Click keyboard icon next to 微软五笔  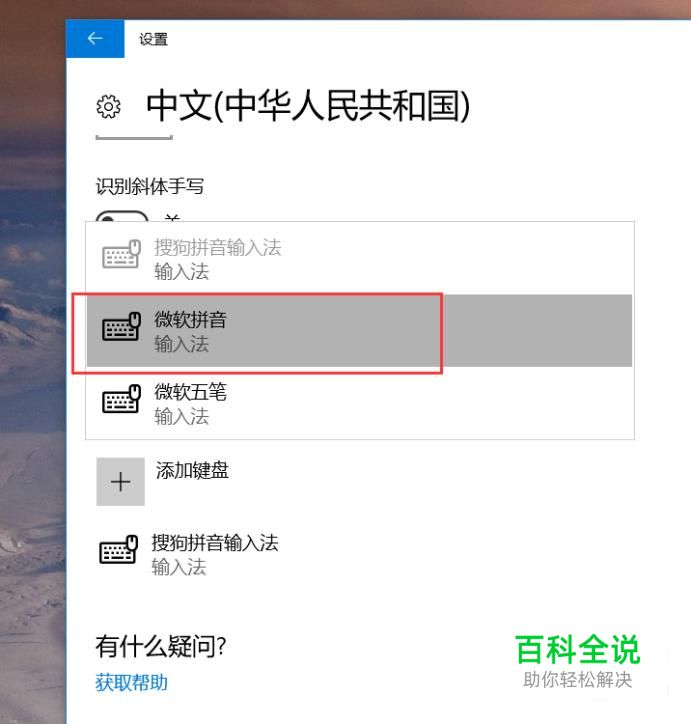[121, 399]
